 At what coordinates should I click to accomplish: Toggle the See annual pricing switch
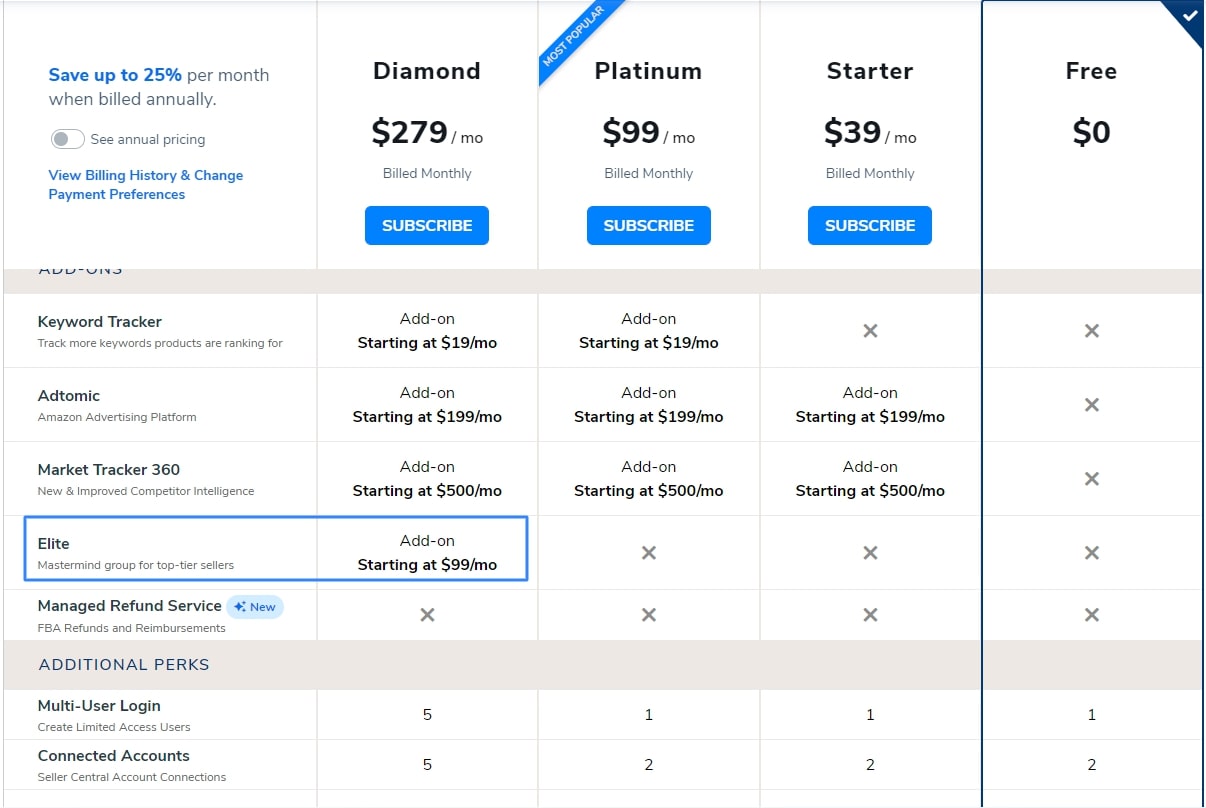(x=67, y=139)
